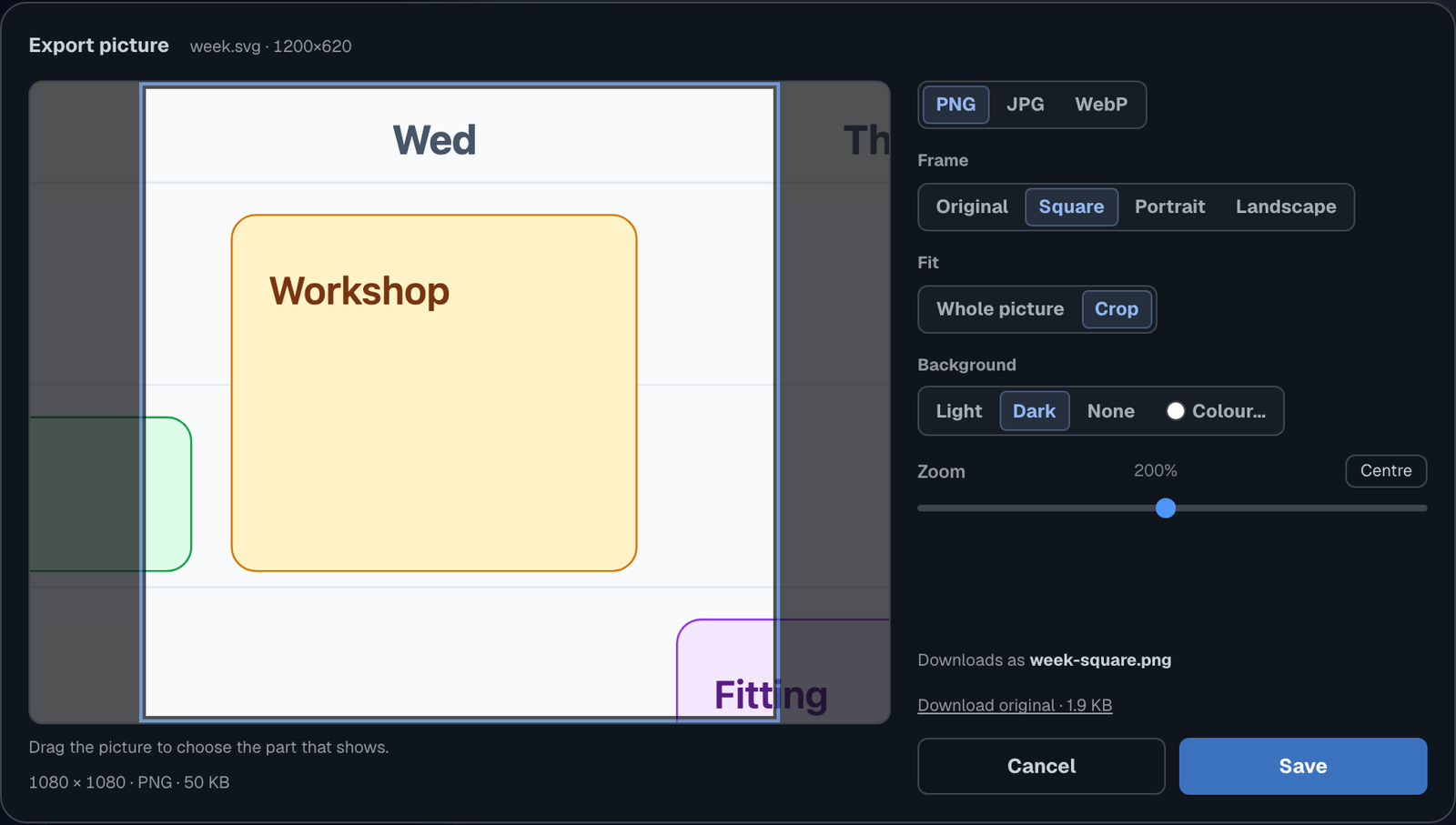Open the custom Colour picker swatch
This screenshot has width=1456, height=825.
[x=1216, y=411]
